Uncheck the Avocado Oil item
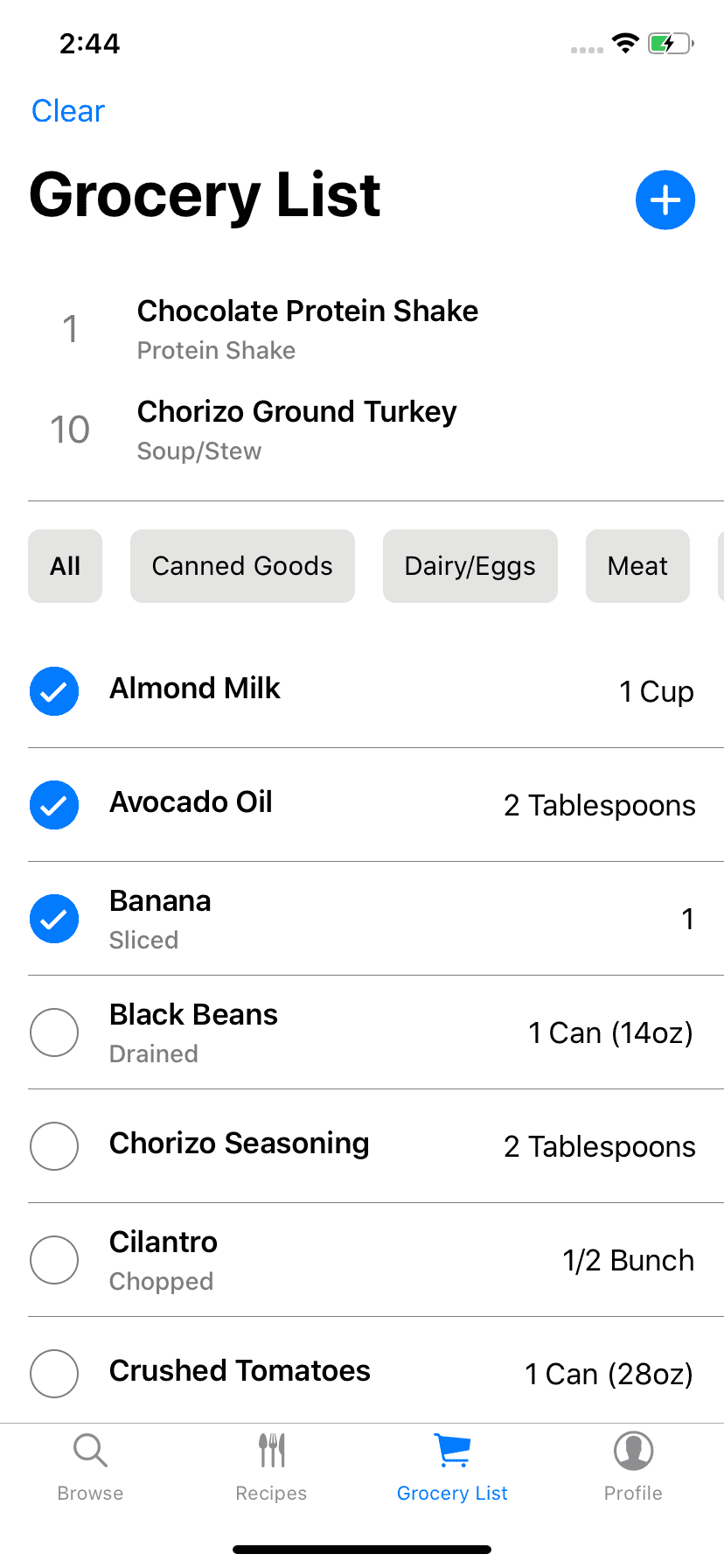Viewport: 724px width, 1568px height. click(x=54, y=805)
